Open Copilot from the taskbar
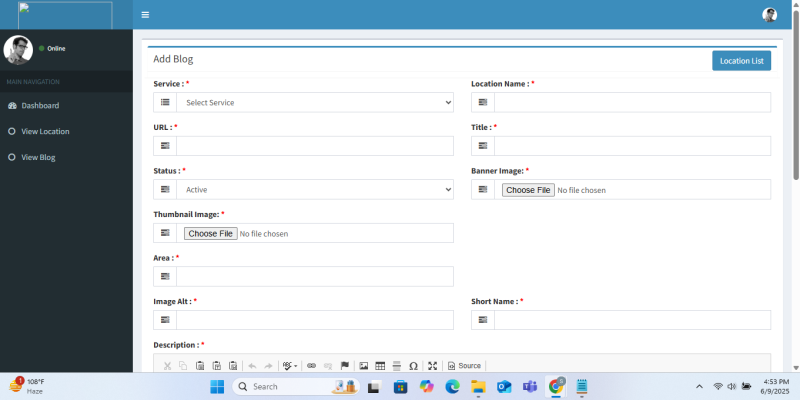800x400 pixels. tap(426, 387)
